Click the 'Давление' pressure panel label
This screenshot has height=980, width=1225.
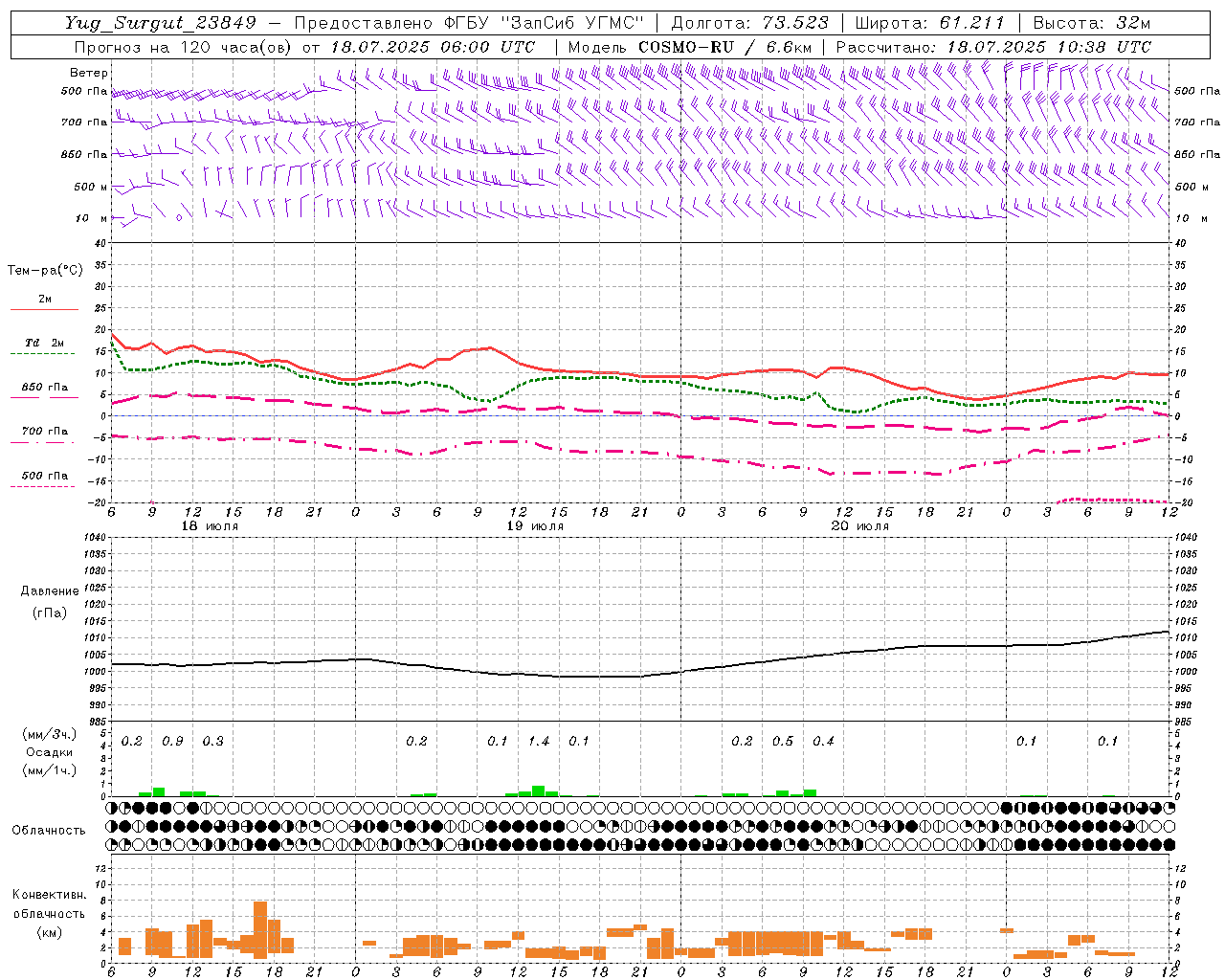point(50,591)
